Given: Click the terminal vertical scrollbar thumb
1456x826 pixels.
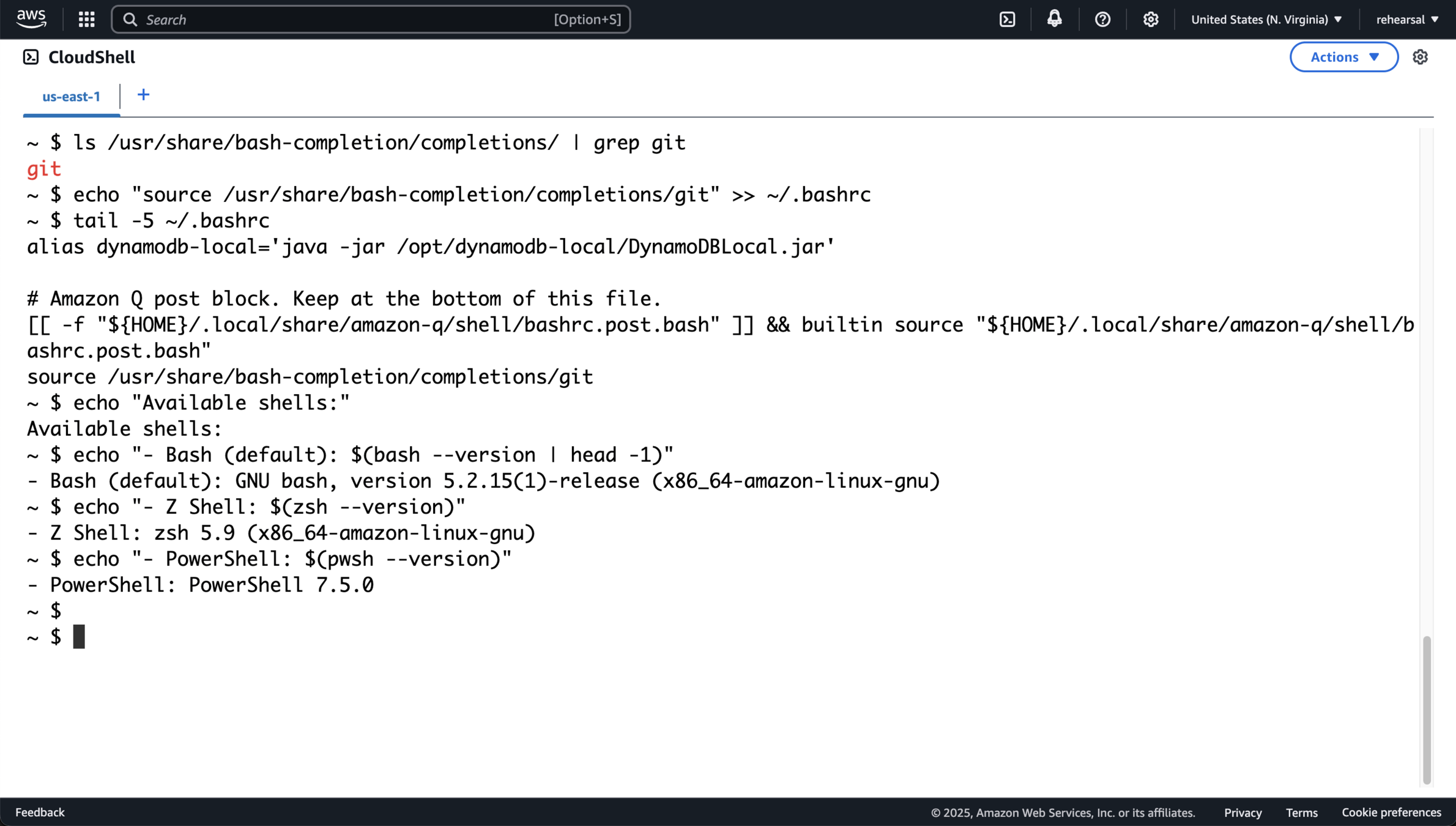Looking at the screenshot, I should pyautogui.click(x=1427, y=710).
